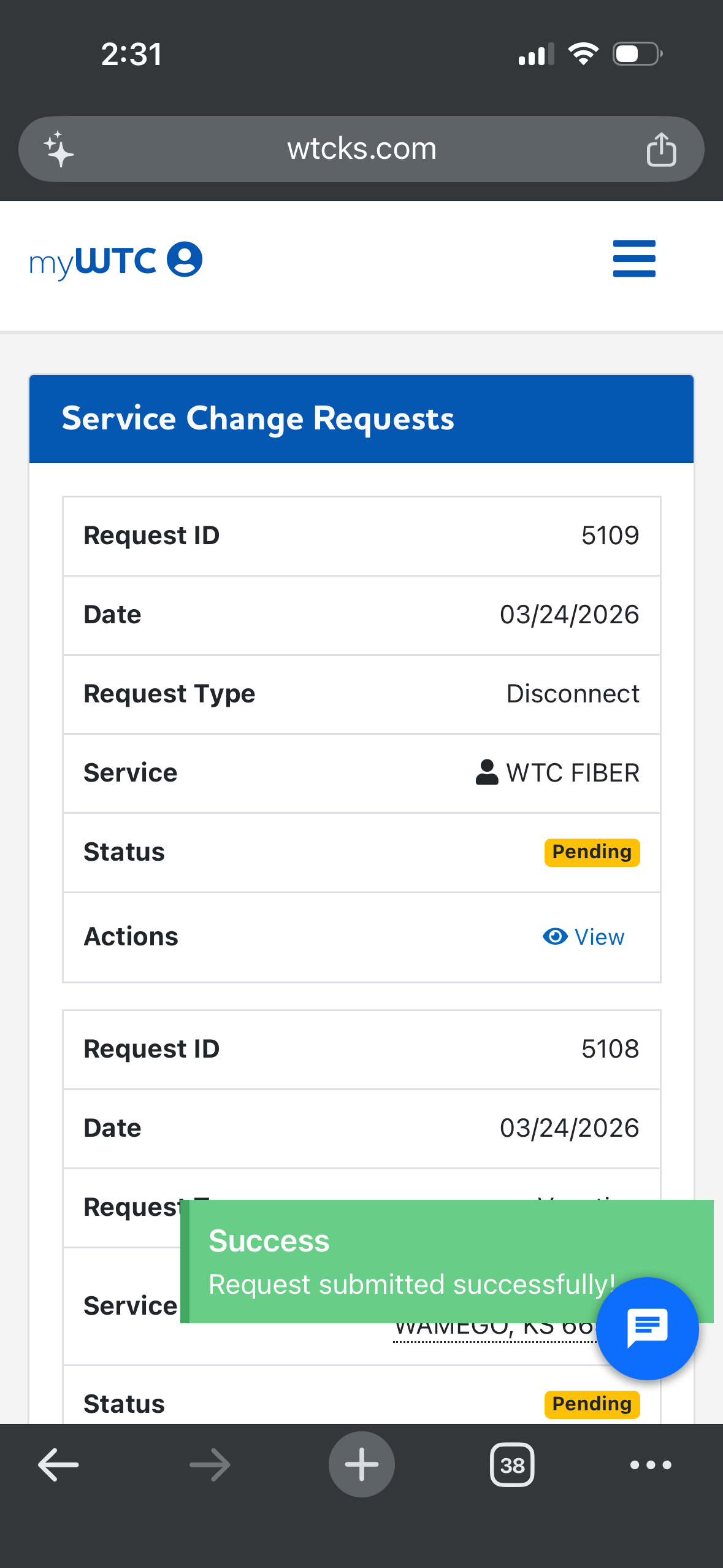The width and height of the screenshot is (723, 1568).
Task: Tap the forward arrow in browser toolbar
Action: pyautogui.click(x=210, y=1464)
